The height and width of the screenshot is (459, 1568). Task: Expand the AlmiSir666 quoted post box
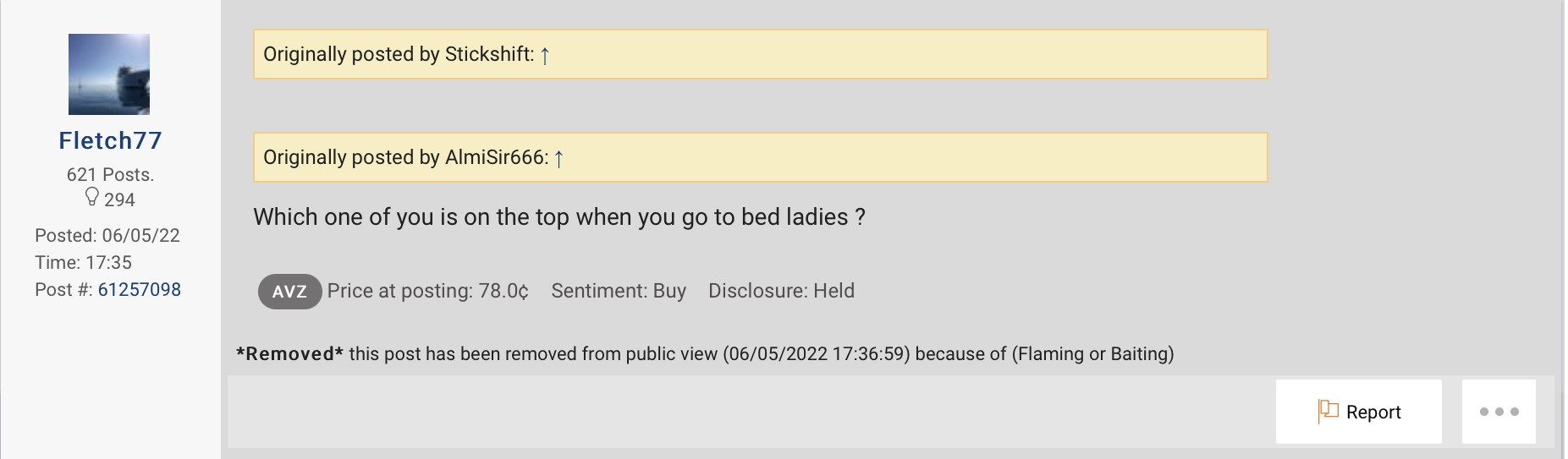tap(846, 157)
